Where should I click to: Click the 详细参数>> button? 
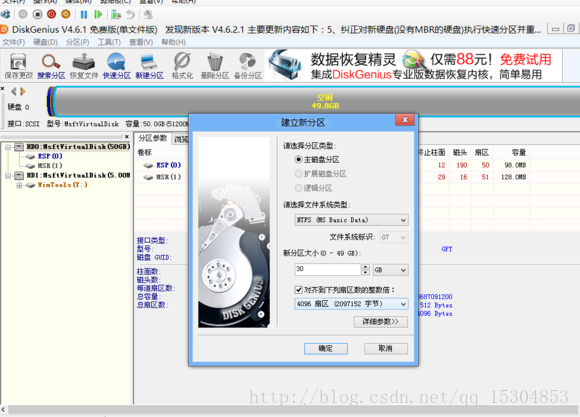click(x=381, y=322)
